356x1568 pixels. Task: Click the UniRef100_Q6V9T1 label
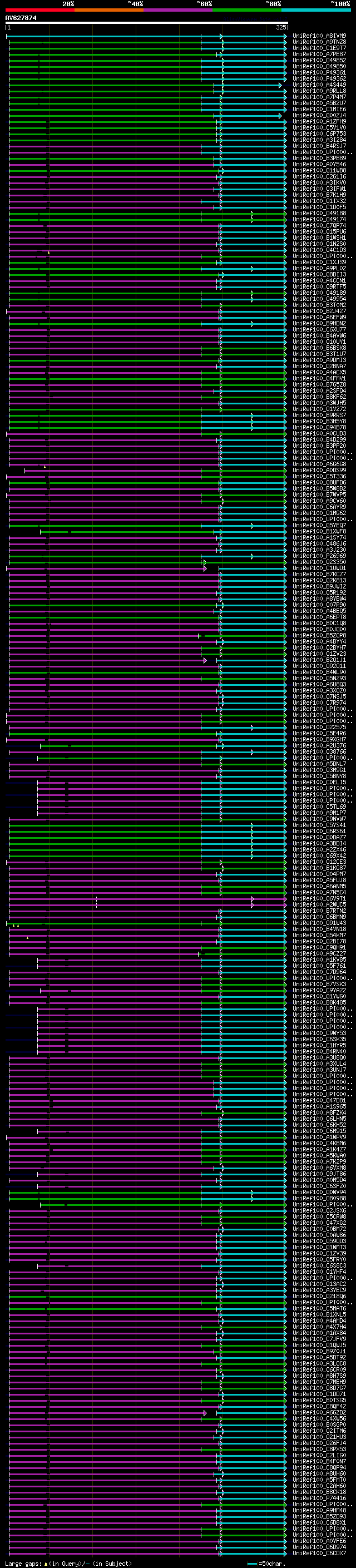click(x=319, y=898)
